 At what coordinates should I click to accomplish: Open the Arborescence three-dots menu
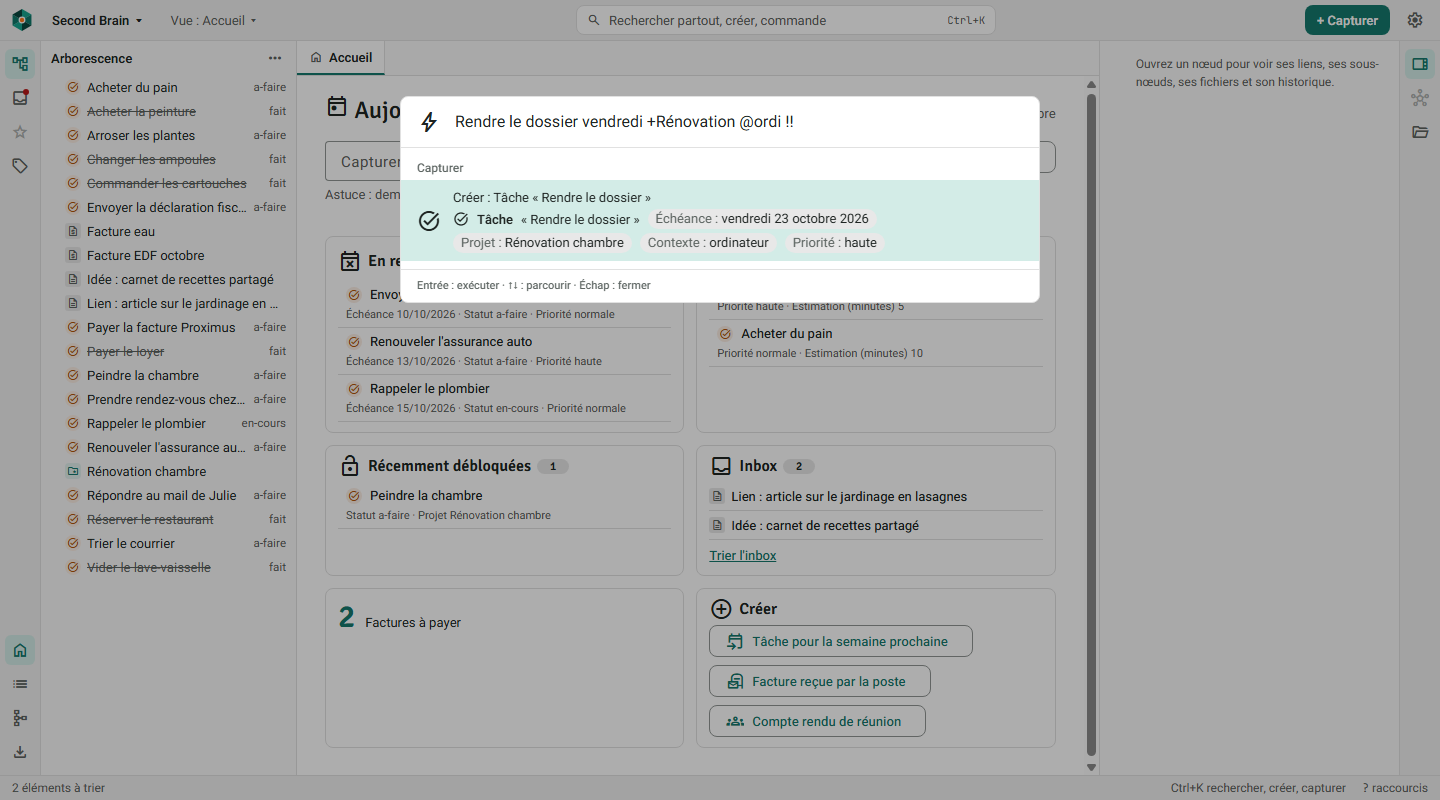[275, 58]
